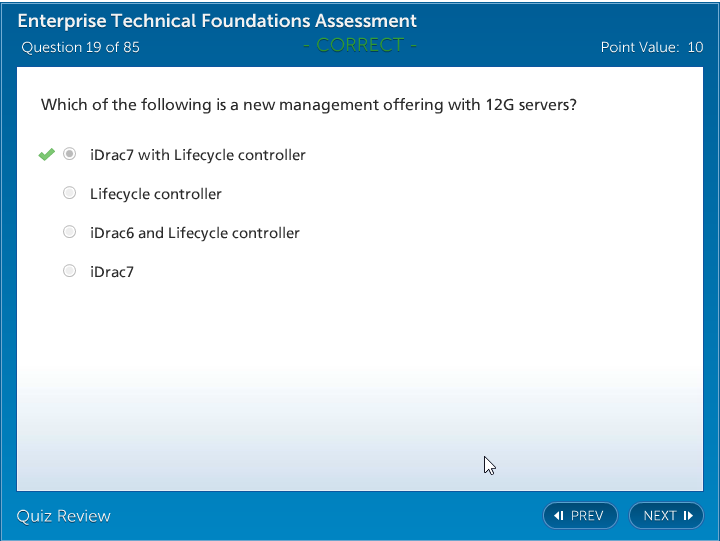Click the empty area below the answer choices
Viewport: 720px width, 541px height.
pos(360,380)
